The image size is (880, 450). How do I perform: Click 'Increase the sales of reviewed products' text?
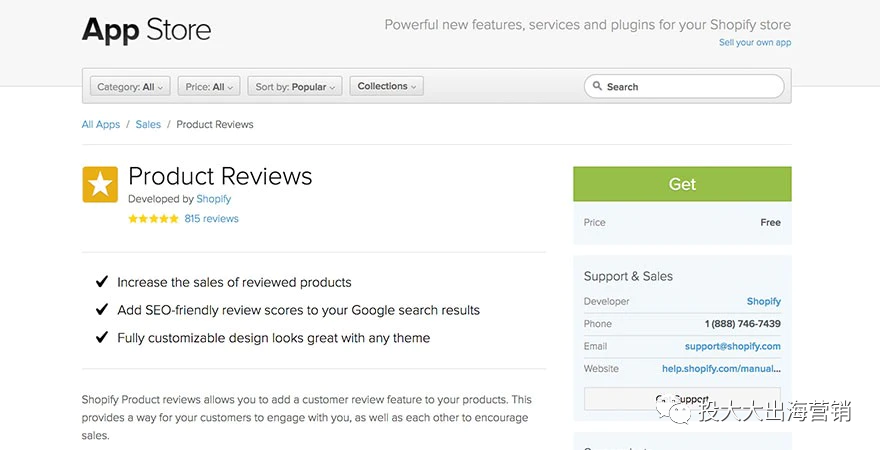pyautogui.click(x=234, y=282)
